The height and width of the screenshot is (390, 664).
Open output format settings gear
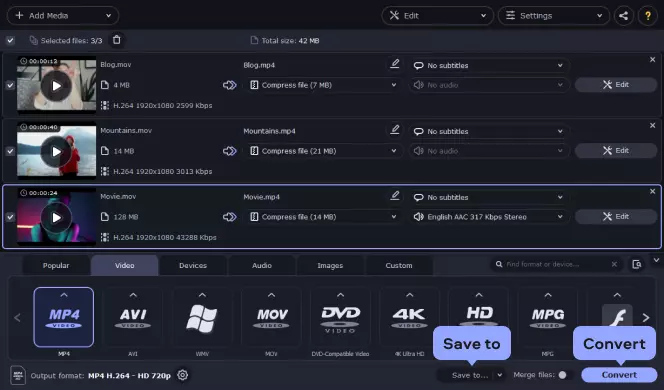click(183, 375)
